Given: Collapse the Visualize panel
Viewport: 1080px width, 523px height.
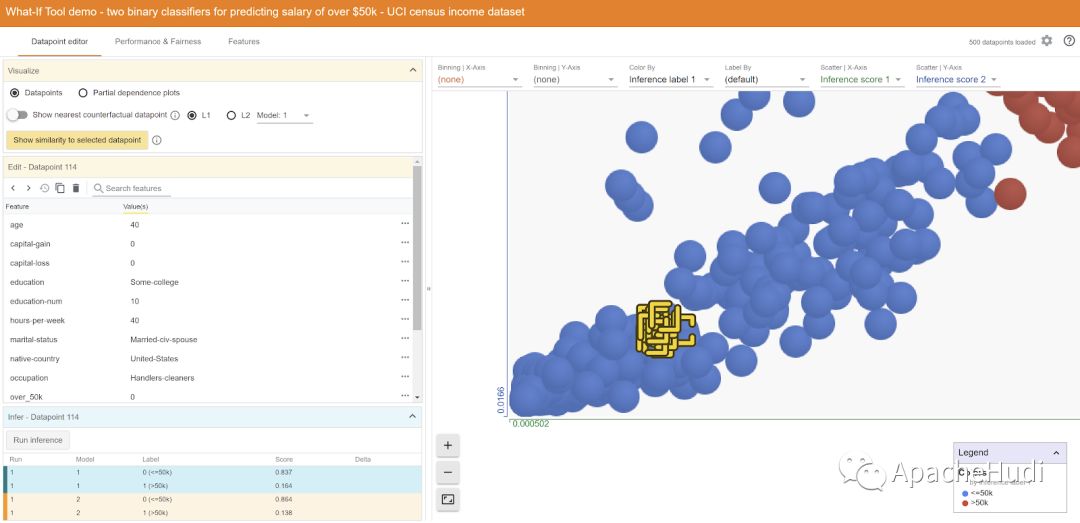Looking at the screenshot, I should click(413, 70).
